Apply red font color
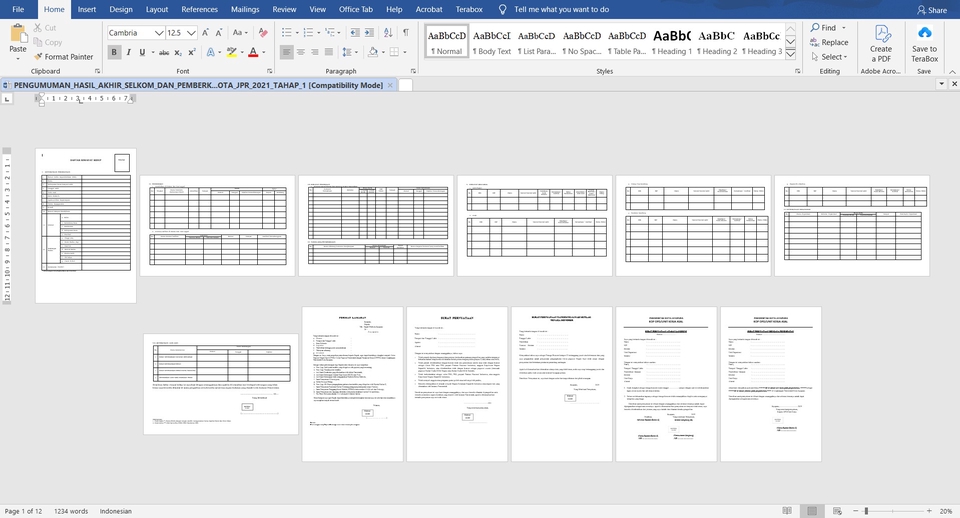Viewport: 960px width, 518px height. pos(253,53)
